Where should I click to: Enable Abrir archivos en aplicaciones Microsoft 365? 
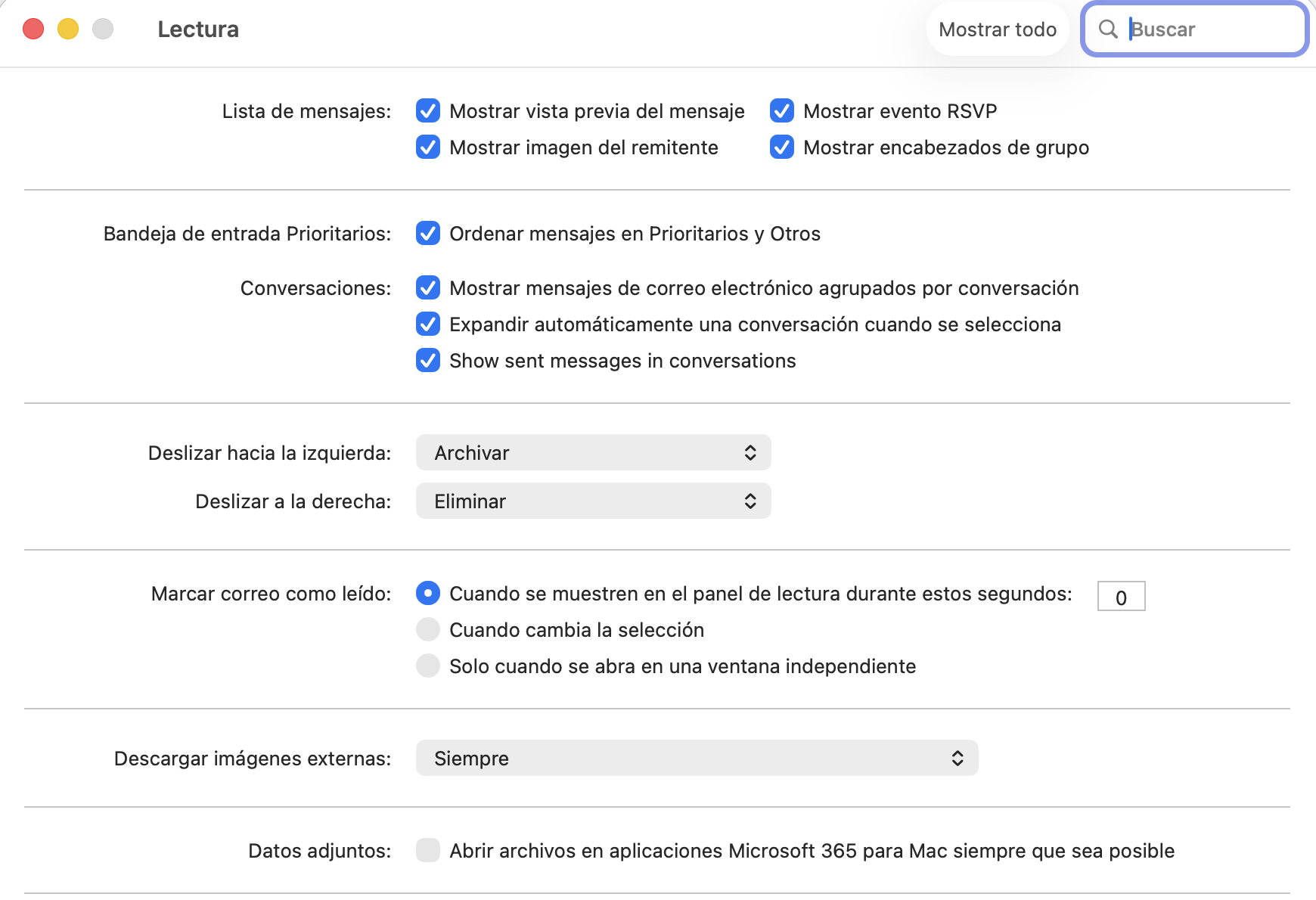click(x=428, y=851)
